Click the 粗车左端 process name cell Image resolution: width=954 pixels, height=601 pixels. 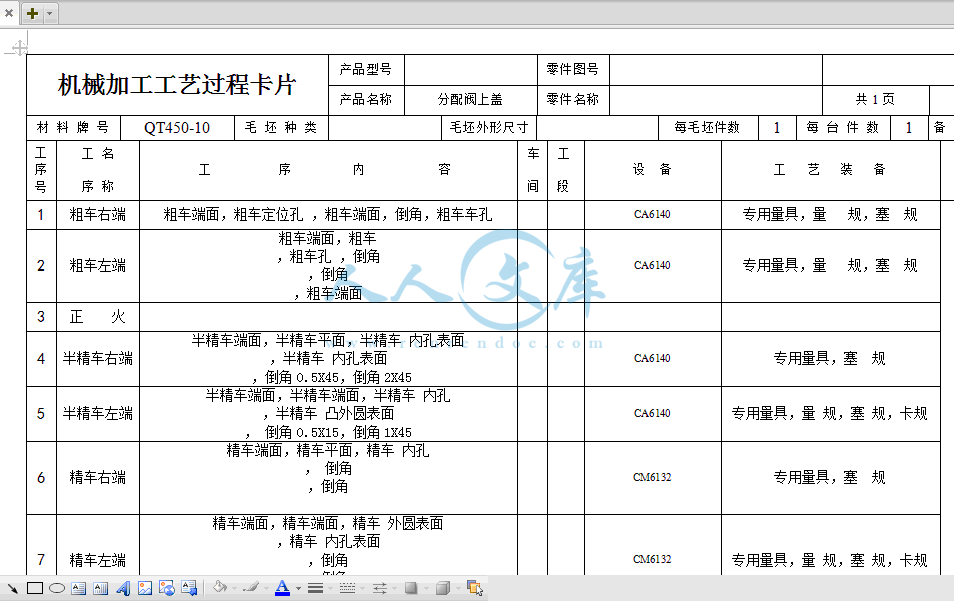coord(97,266)
